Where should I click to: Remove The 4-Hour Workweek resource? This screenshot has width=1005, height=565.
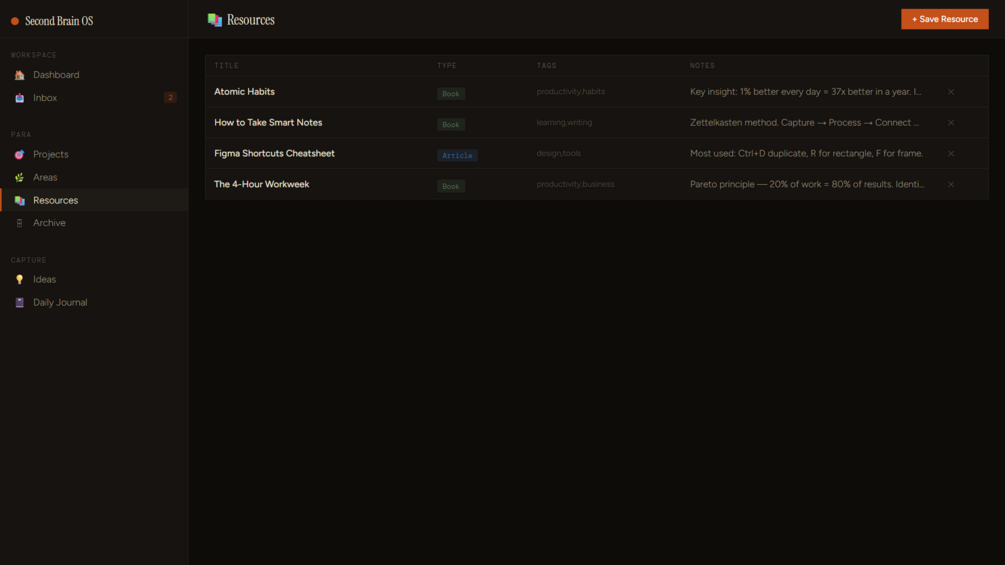[951, 184]
